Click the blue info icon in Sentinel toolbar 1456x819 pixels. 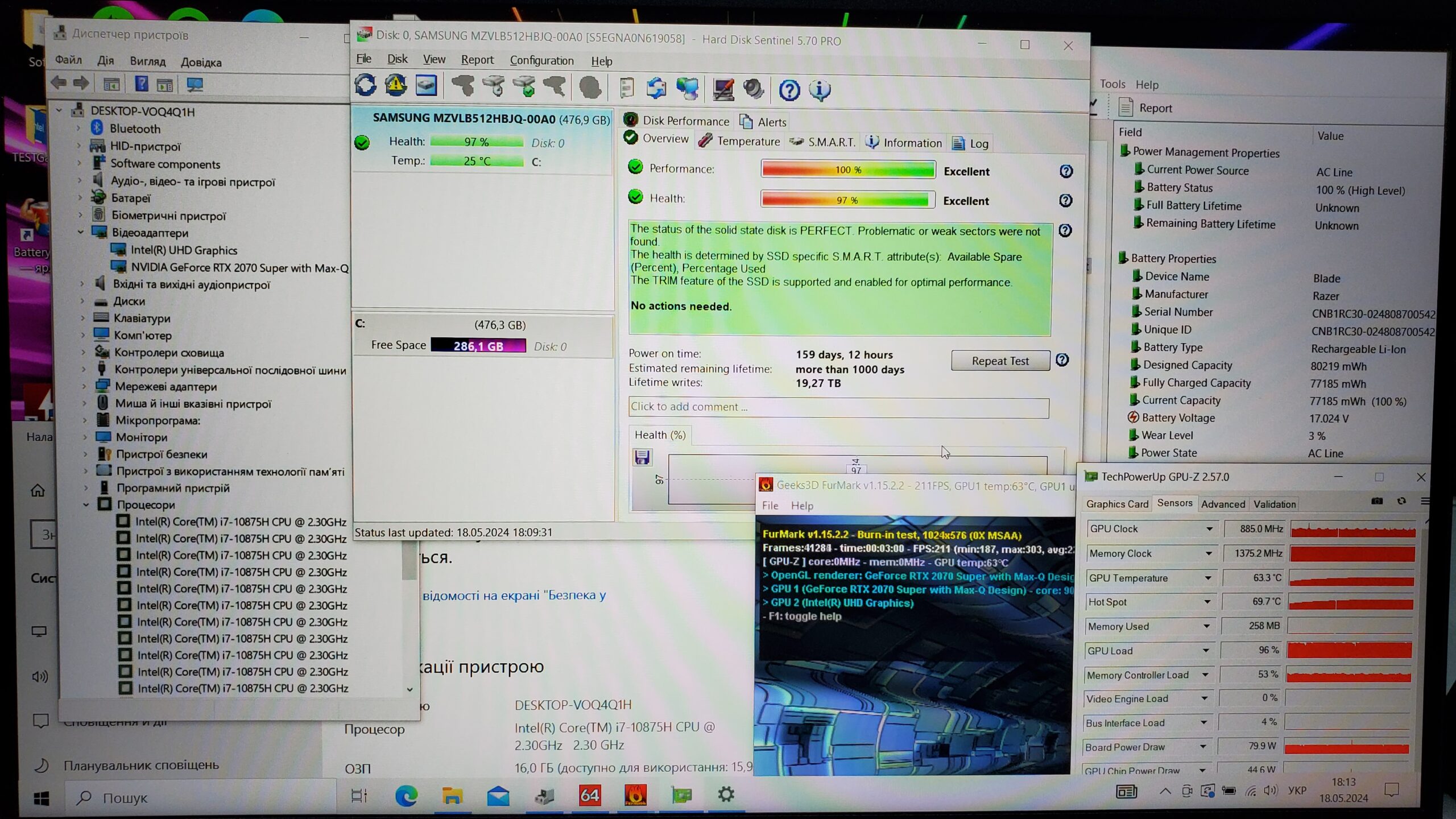[820, 90]
